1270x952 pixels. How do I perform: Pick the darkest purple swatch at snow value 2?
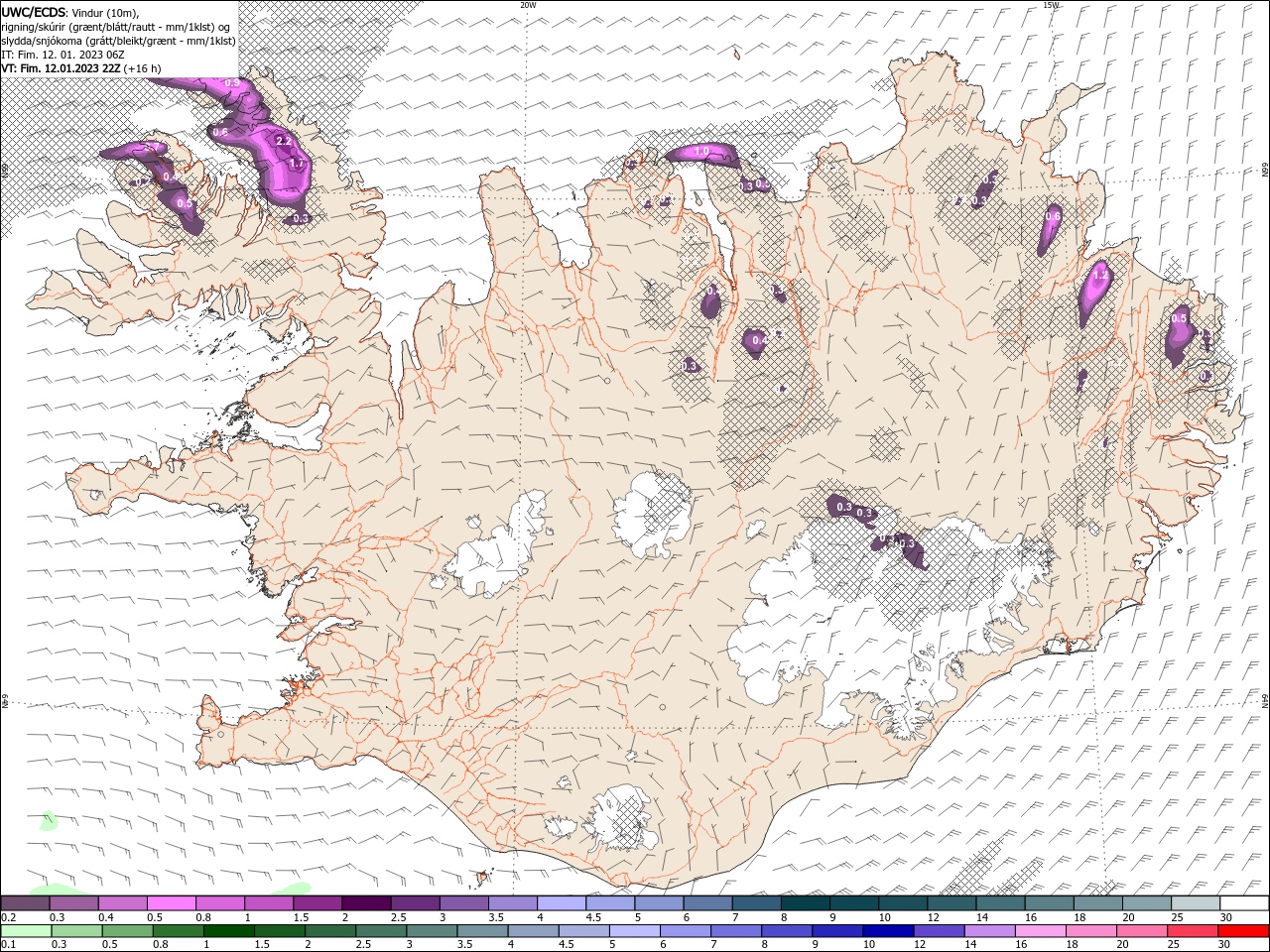click(366, 902)
